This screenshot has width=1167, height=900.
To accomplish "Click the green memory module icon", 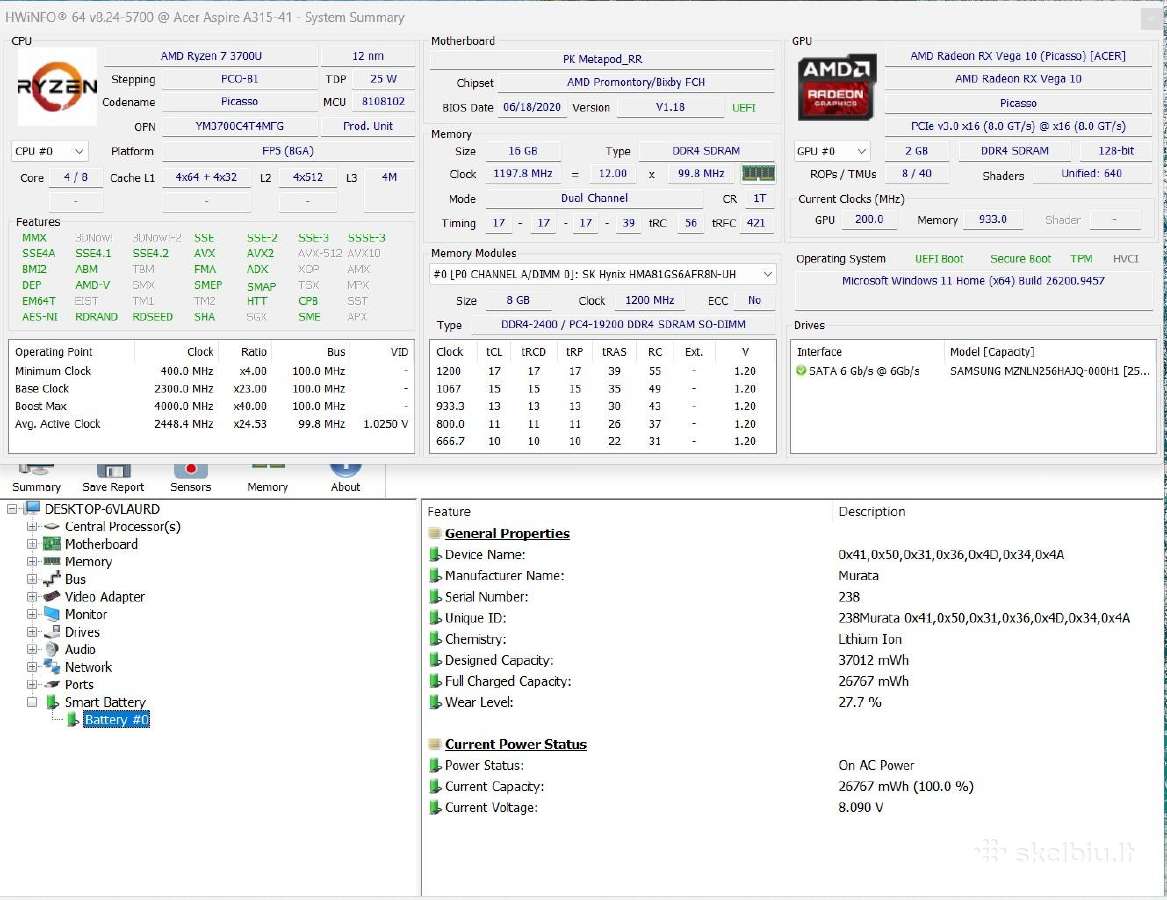I will pyautogui.click(x=758, y=173).
